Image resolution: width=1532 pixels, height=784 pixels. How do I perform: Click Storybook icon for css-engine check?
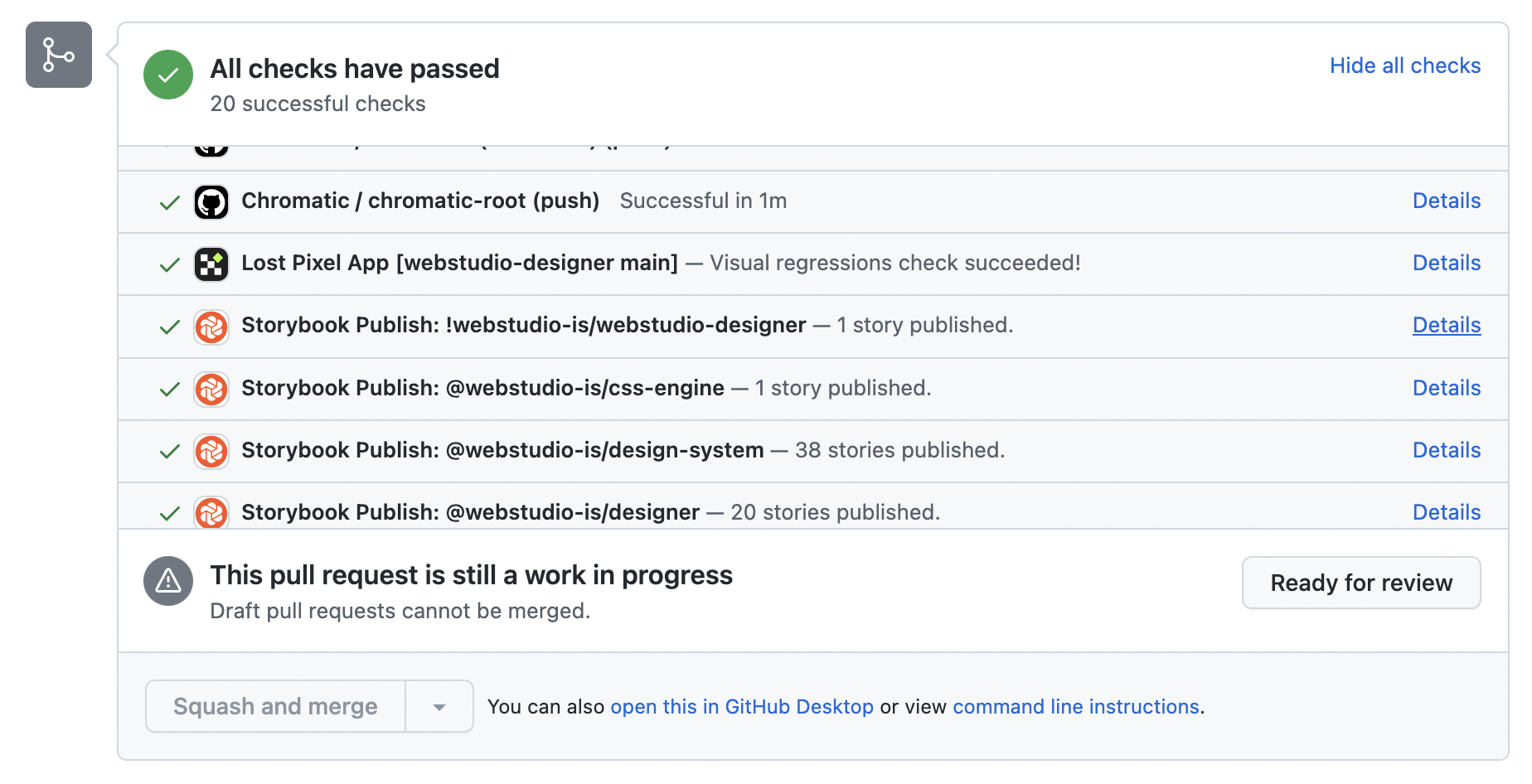[211, 390]
